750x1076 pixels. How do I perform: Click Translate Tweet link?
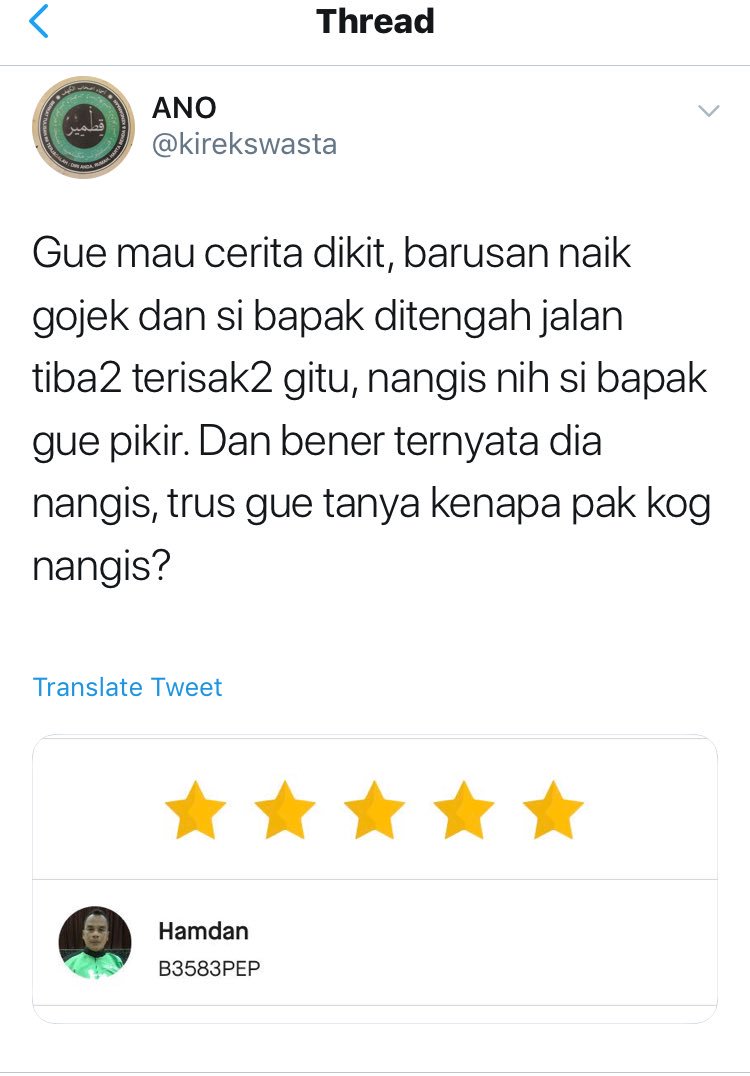coord(128,687)
